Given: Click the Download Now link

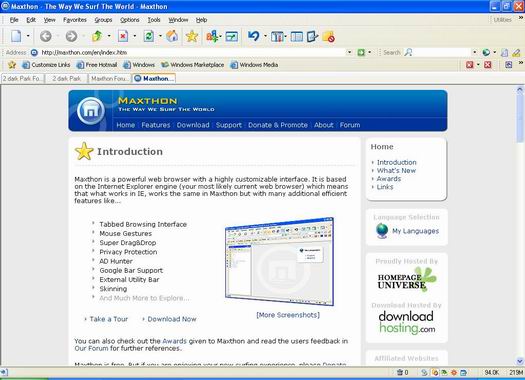Looking at the screenshot, I should [x=172, y=319].
